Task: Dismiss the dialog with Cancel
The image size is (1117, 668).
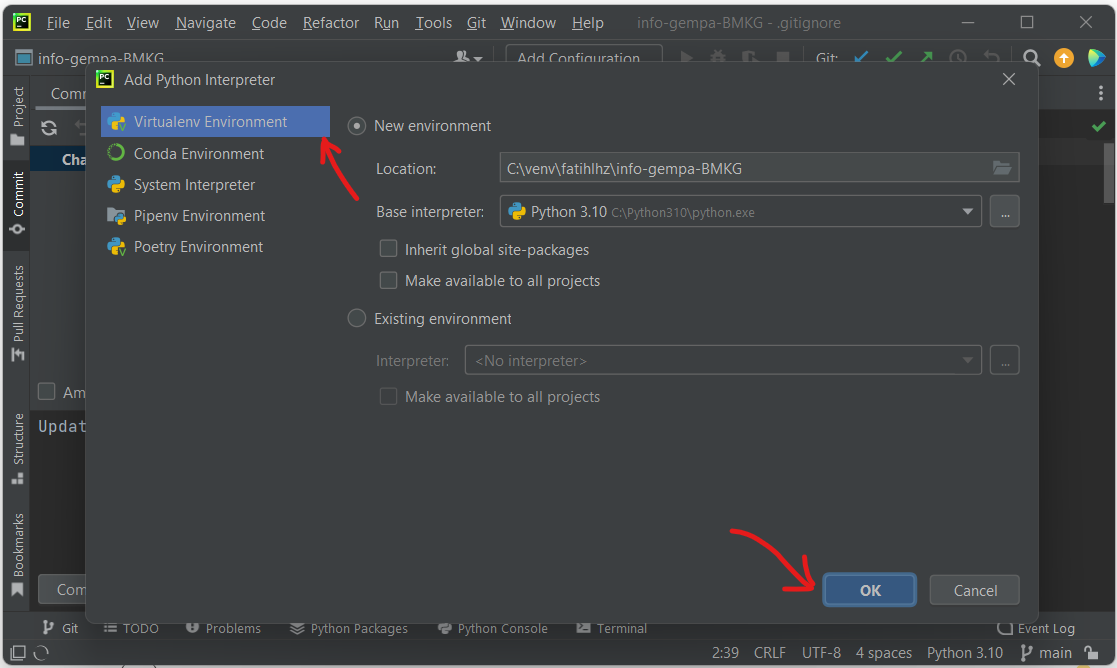Action: pyautogui.click(x=974, y=589)
